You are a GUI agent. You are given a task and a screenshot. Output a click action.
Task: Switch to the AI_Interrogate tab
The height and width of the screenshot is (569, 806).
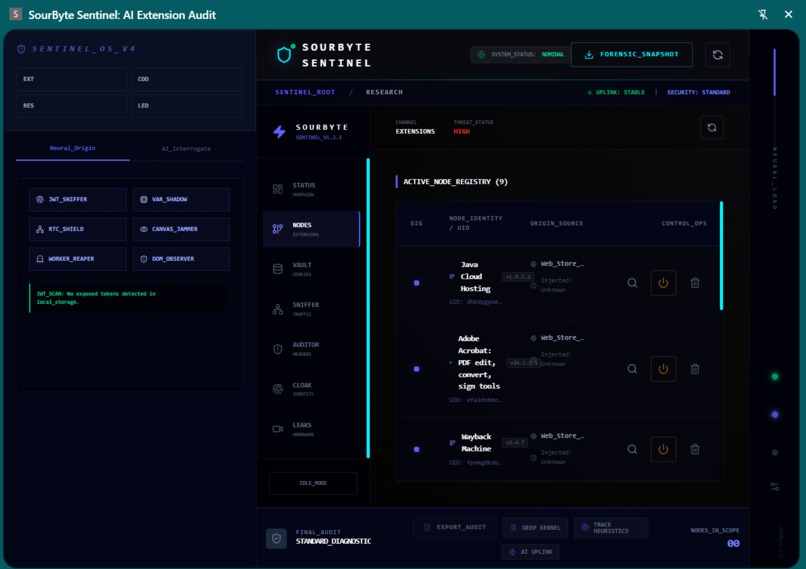click(x=186, y=149)
